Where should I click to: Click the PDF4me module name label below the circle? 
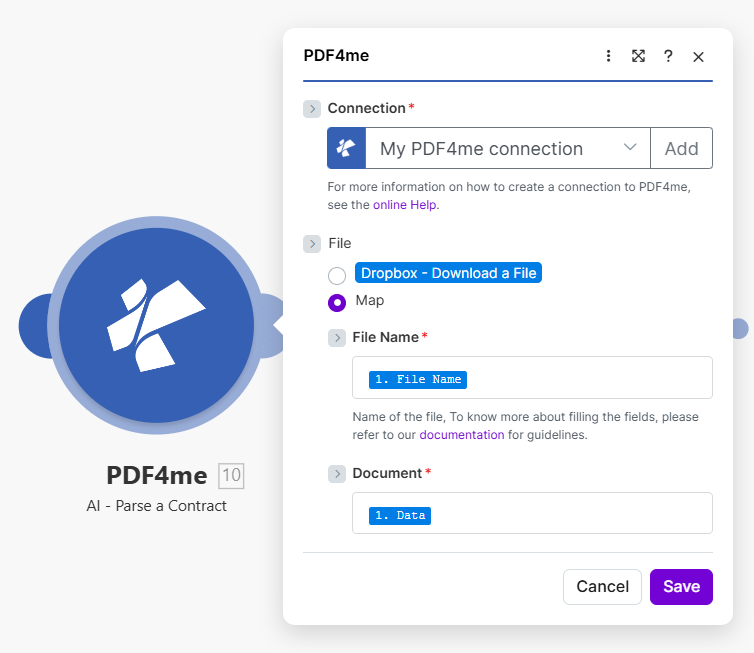(157, 476)
